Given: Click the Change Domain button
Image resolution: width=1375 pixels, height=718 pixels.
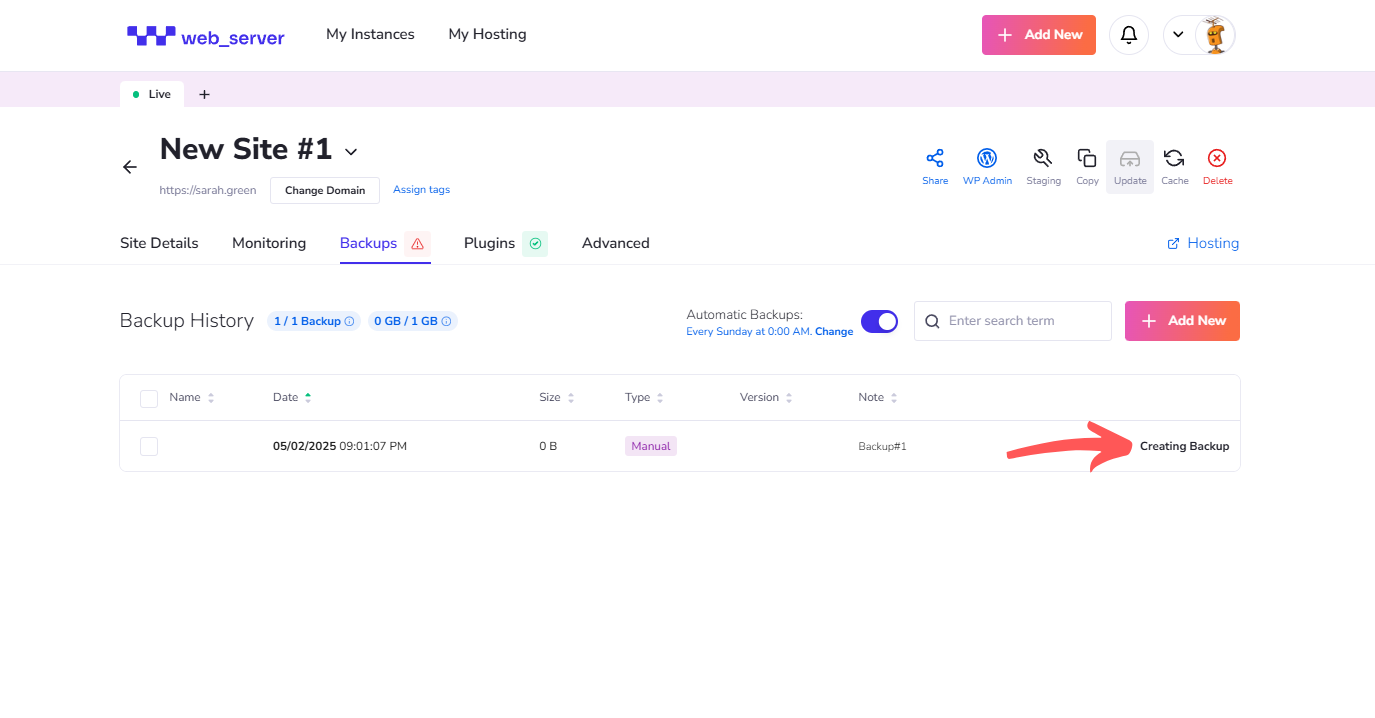Looking at the screenshot, I should 325,190.
